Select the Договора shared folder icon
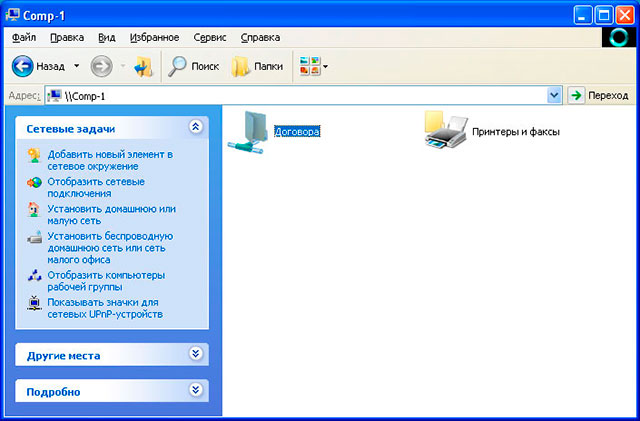 248,132
